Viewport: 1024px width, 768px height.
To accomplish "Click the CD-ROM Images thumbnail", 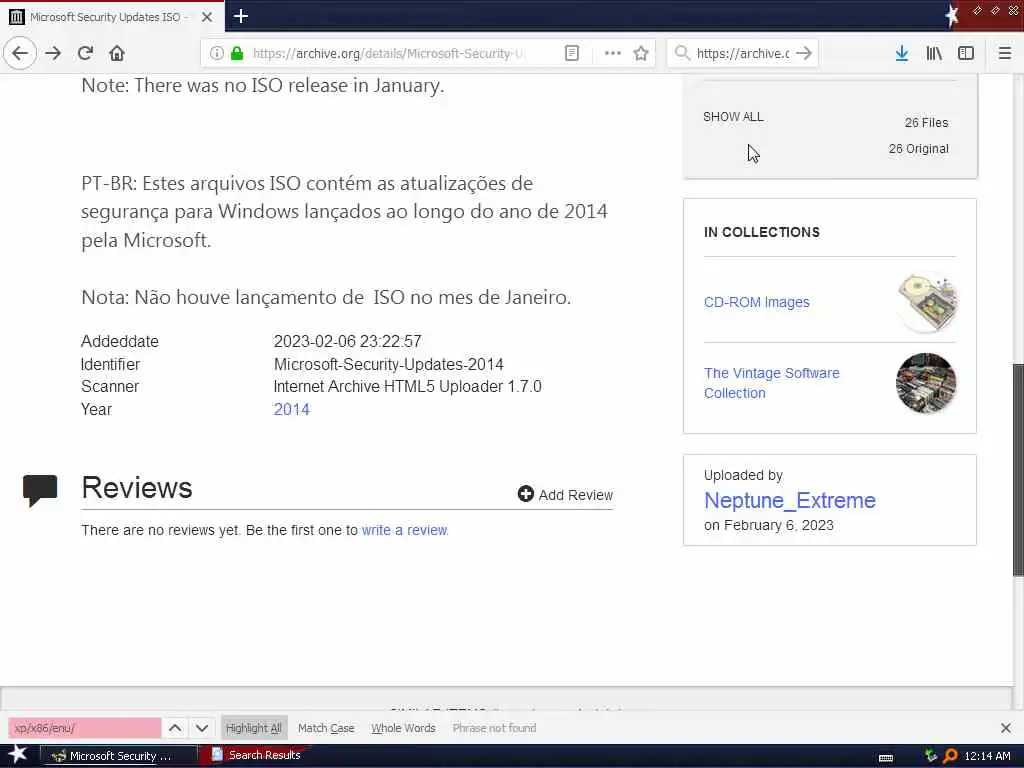I will [926, 302].
